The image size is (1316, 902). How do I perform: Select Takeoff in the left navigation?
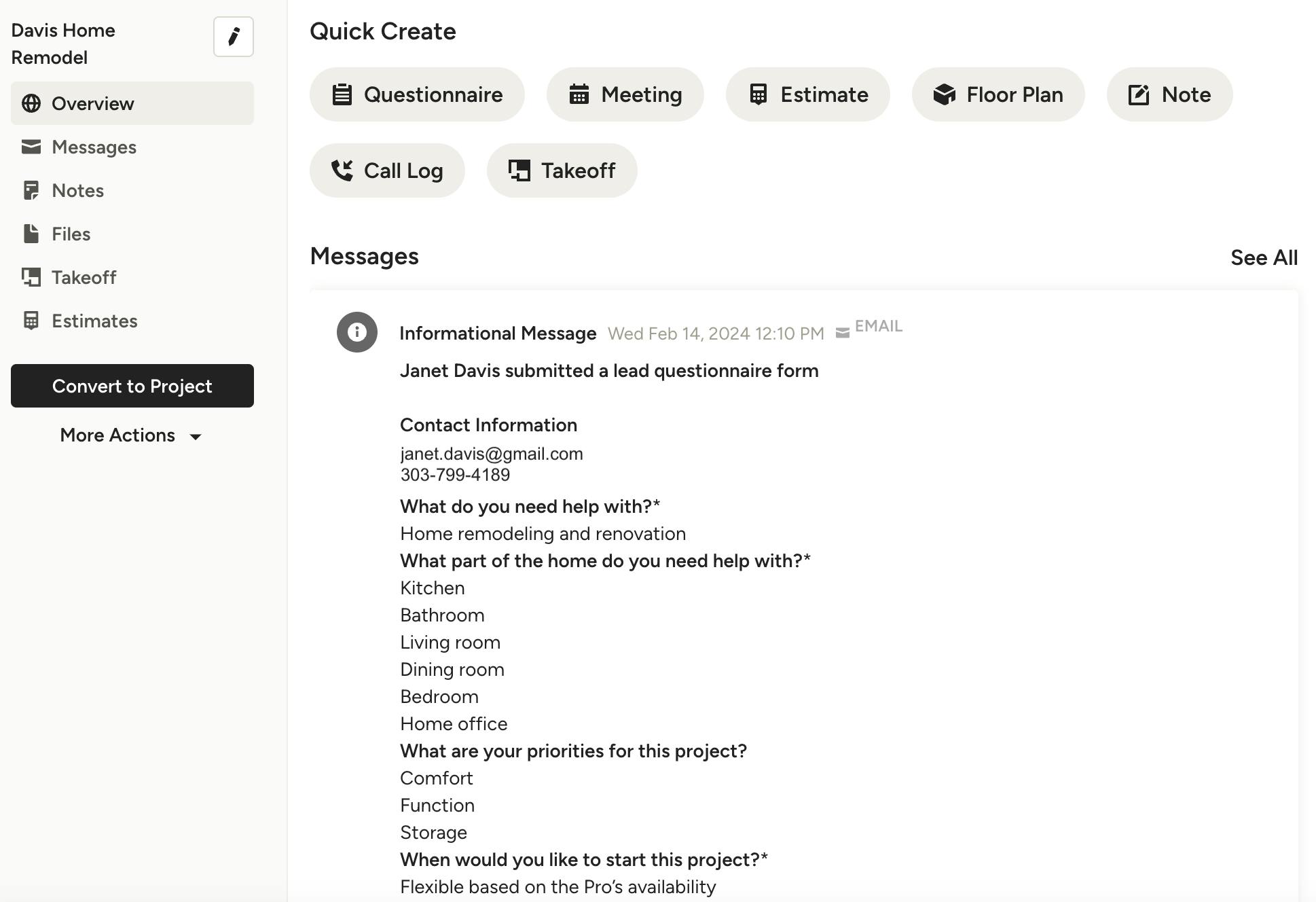83,277
